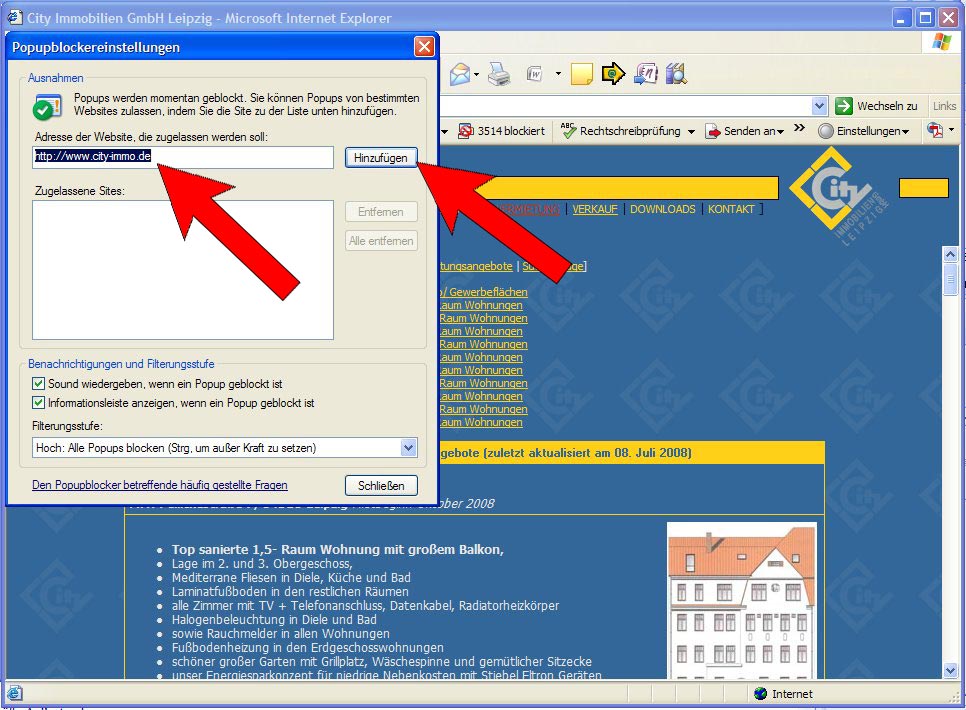Click the Print toolbar icon
The height and width of the screenshot is (710, 966).
coord(499,75)
